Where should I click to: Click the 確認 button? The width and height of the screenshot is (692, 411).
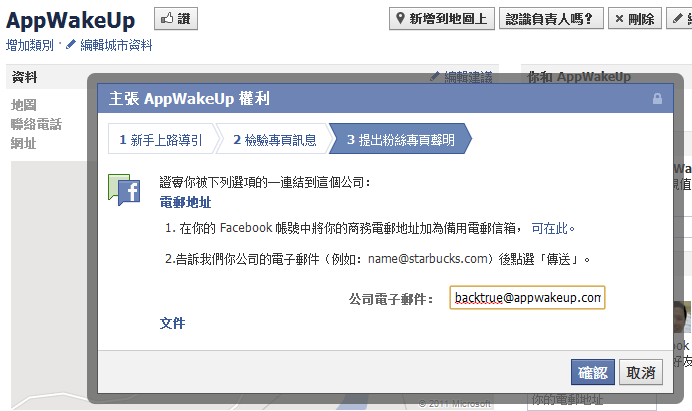click(x=593, y=372)
